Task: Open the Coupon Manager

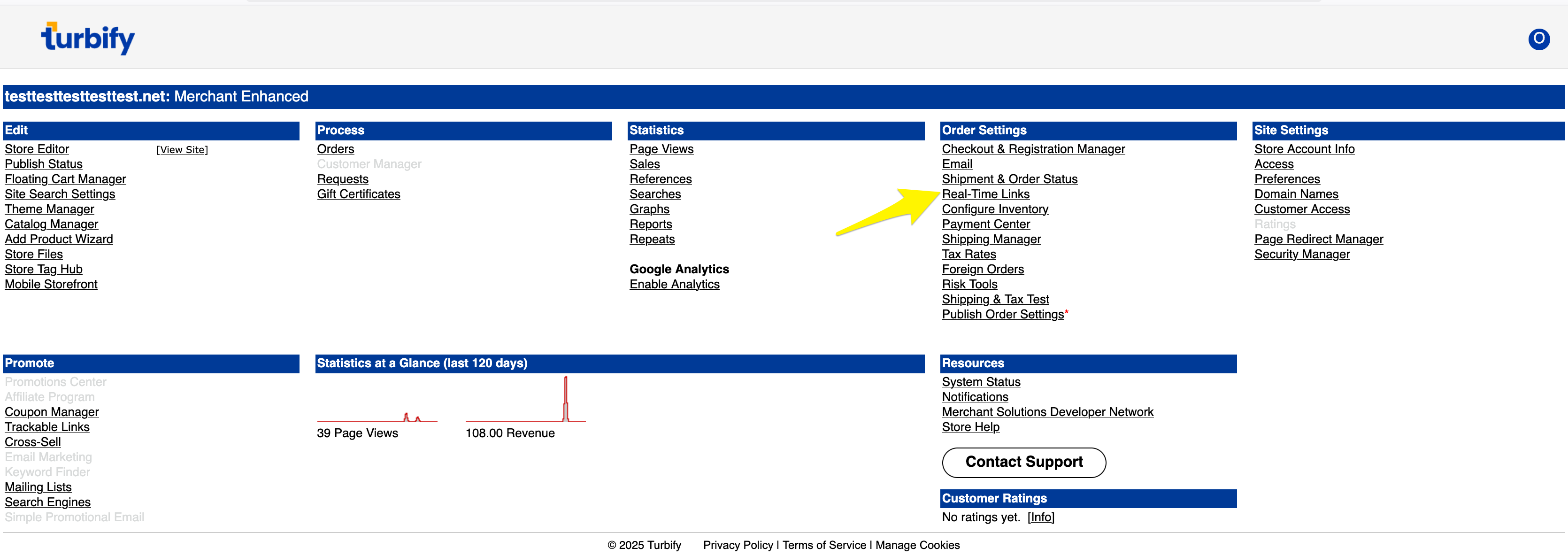Action: [52, 412]
